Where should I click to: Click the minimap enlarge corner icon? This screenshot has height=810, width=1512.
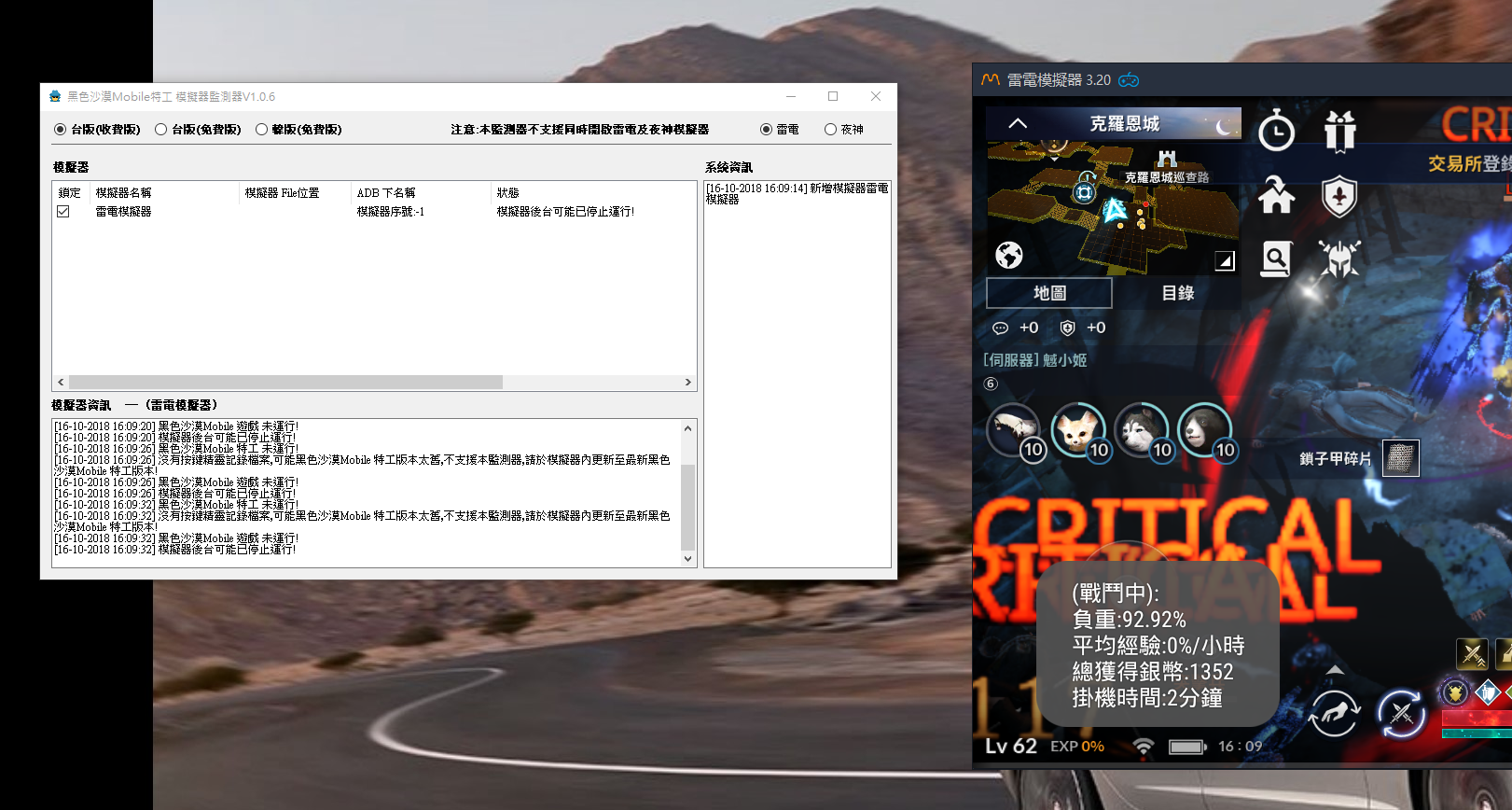point(1225,260)
